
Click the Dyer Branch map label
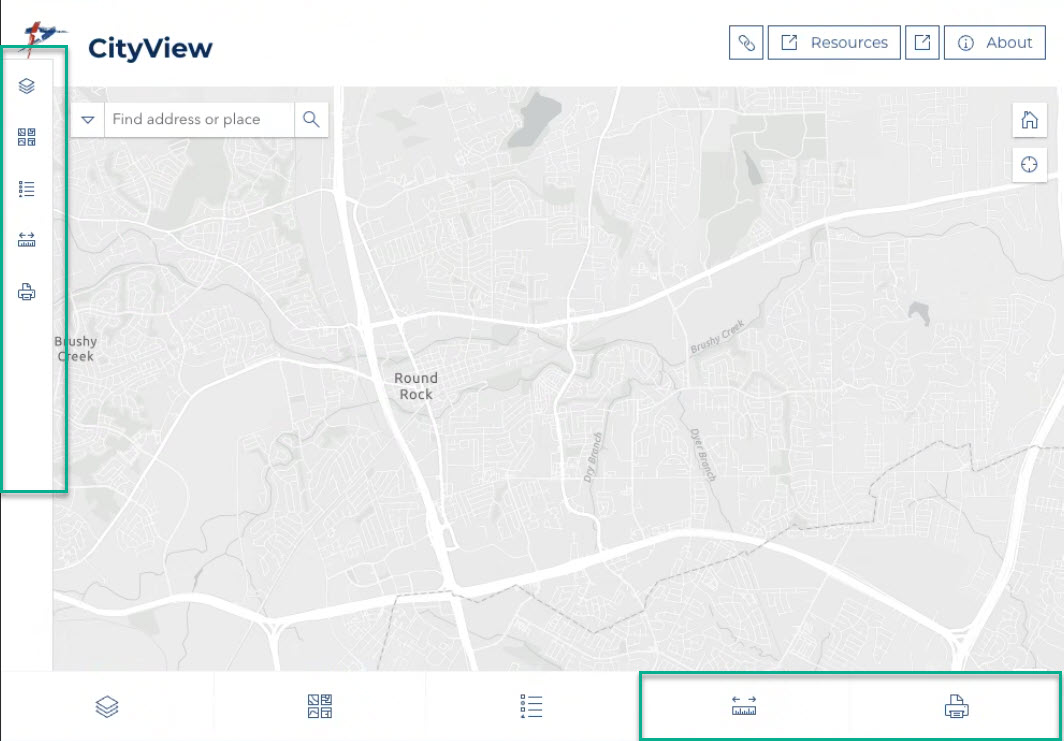pos(703,455)
